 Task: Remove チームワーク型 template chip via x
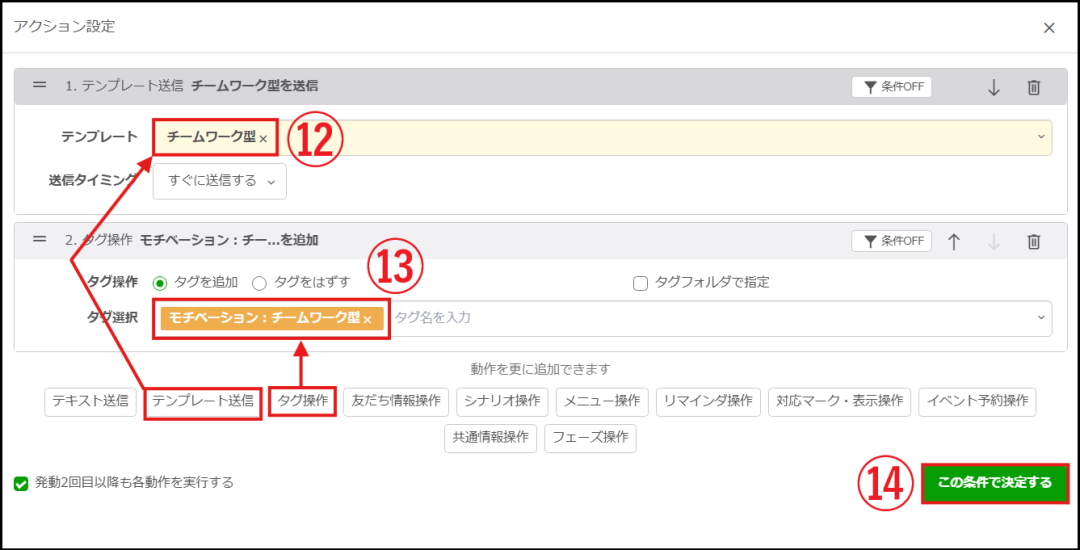click(263, 138)
